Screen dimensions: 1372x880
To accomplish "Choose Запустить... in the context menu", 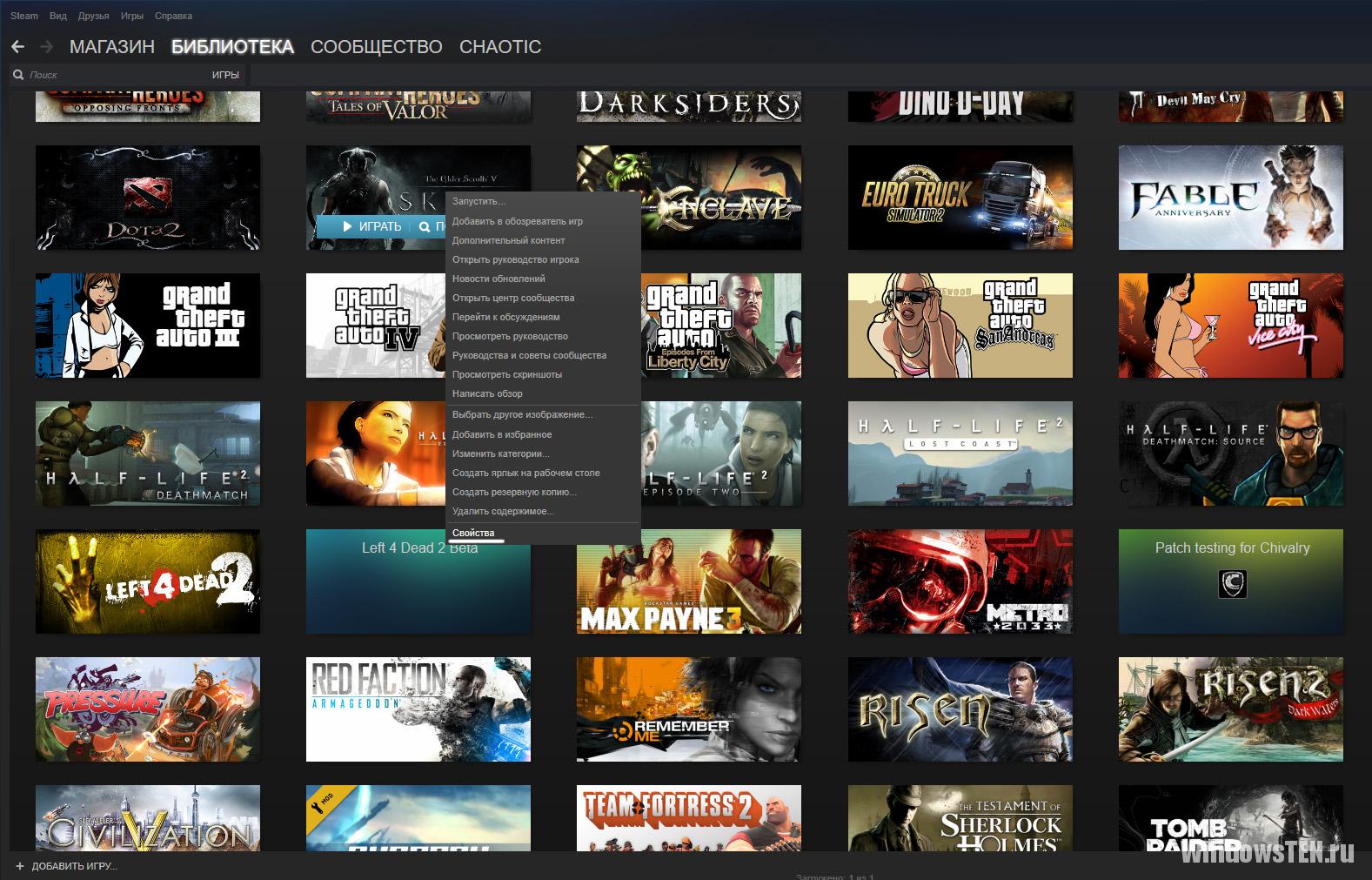I will [543, 202].
